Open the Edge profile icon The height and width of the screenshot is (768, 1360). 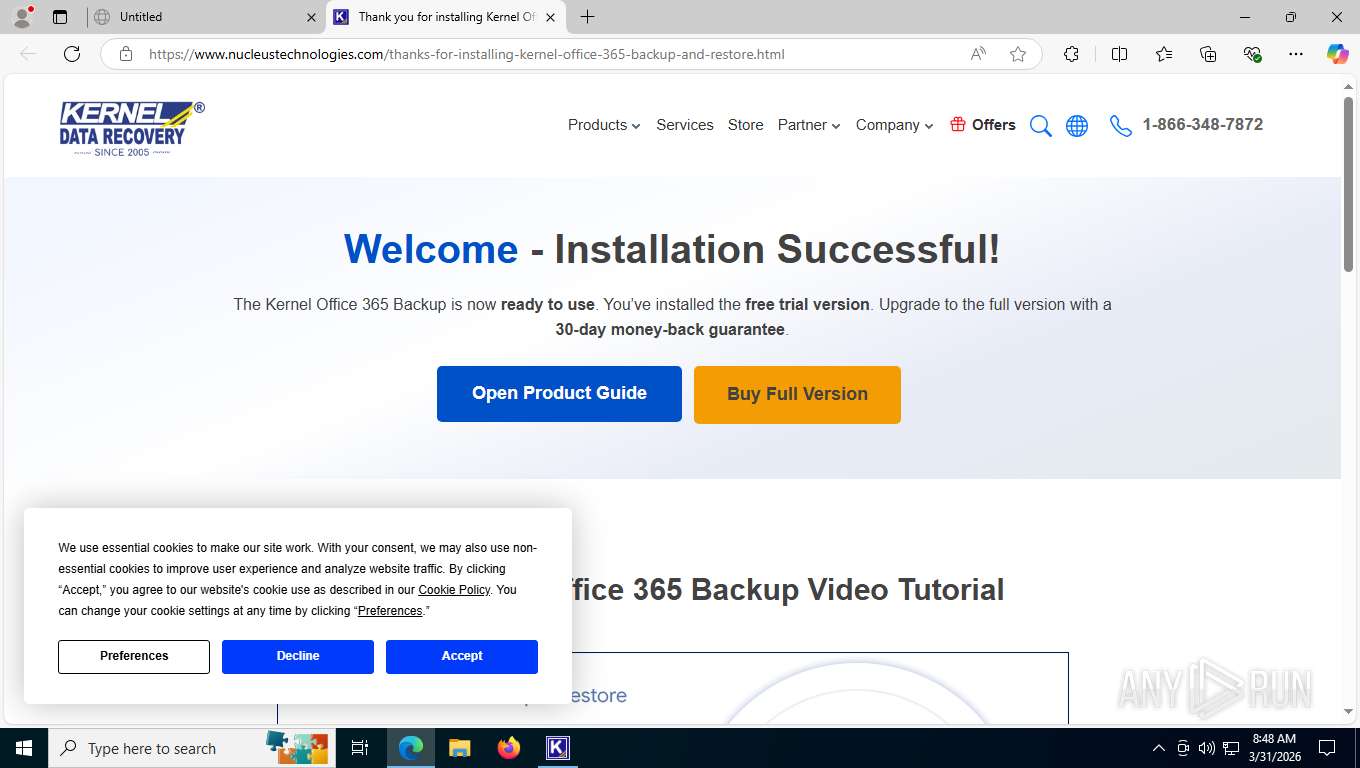[22, 17]
